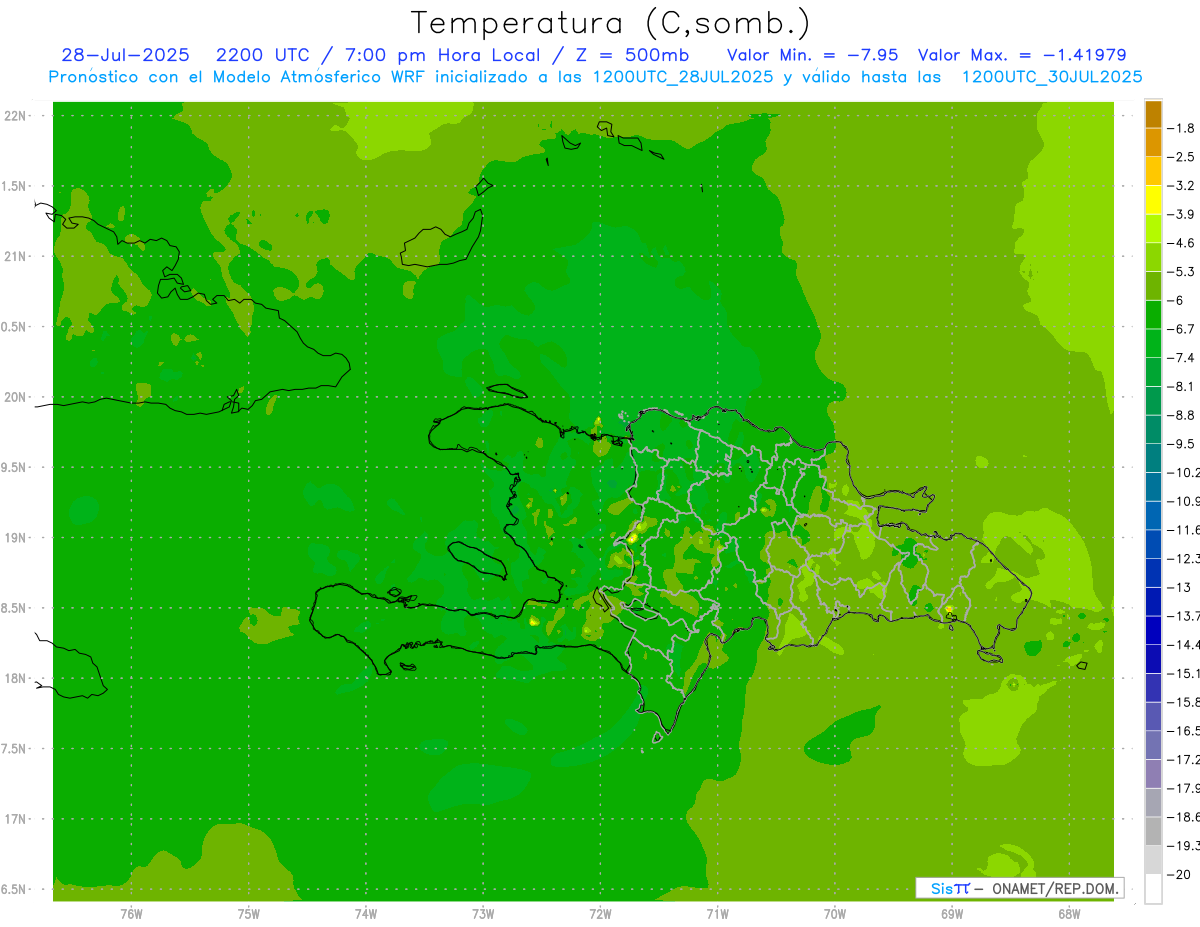
Task: Click the "70W" longitude label
Action: (834, 914)
